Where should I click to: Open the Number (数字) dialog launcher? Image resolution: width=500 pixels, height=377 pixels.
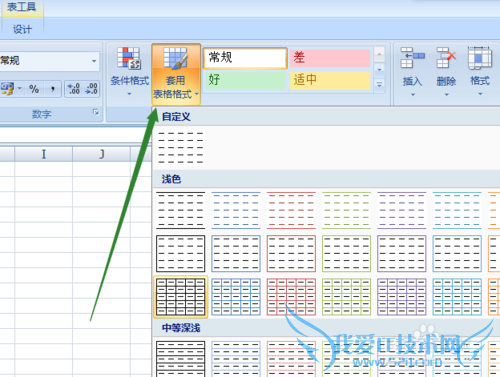[96, 112]
